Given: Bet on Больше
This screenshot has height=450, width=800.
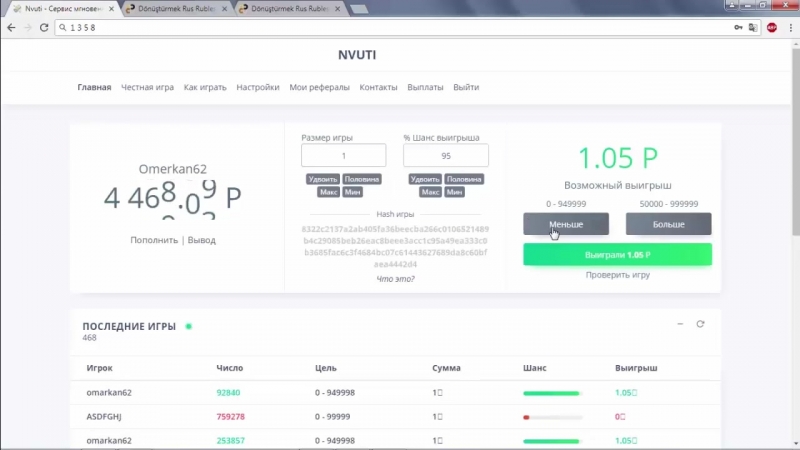Looking at the screenshot, I should tap(668, 224).
